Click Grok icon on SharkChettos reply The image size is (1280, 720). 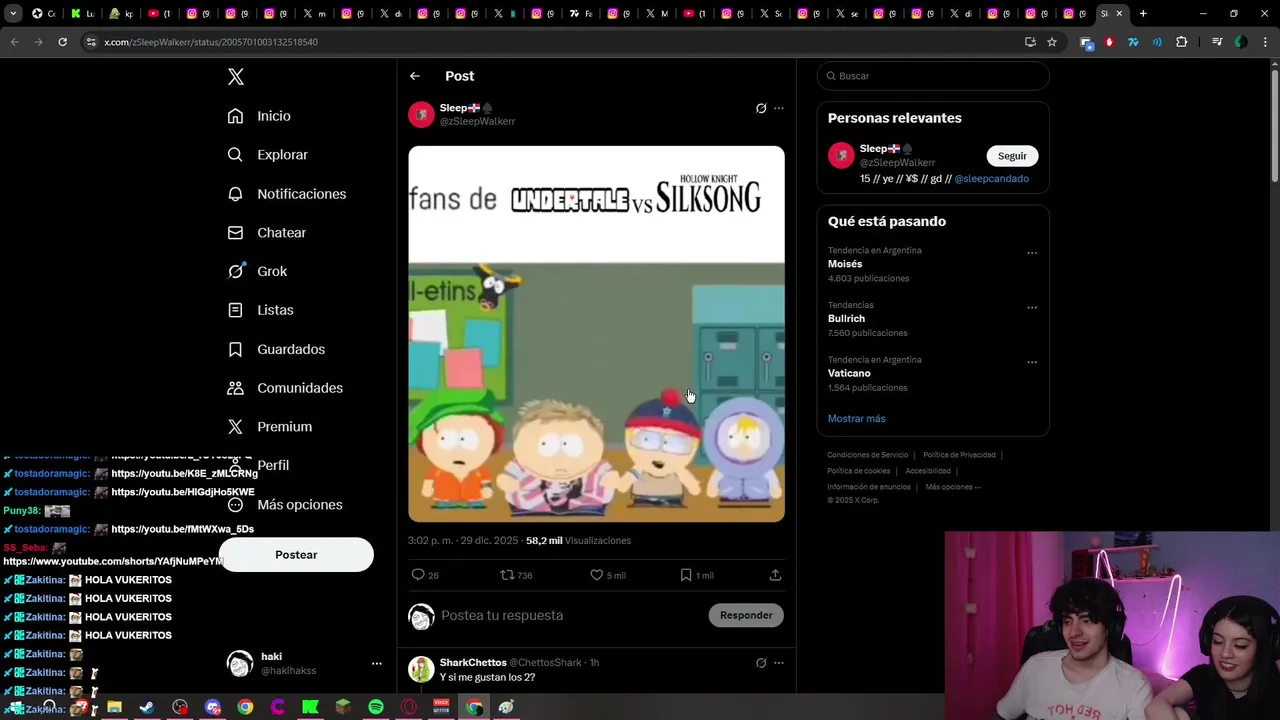coord(761,663)
